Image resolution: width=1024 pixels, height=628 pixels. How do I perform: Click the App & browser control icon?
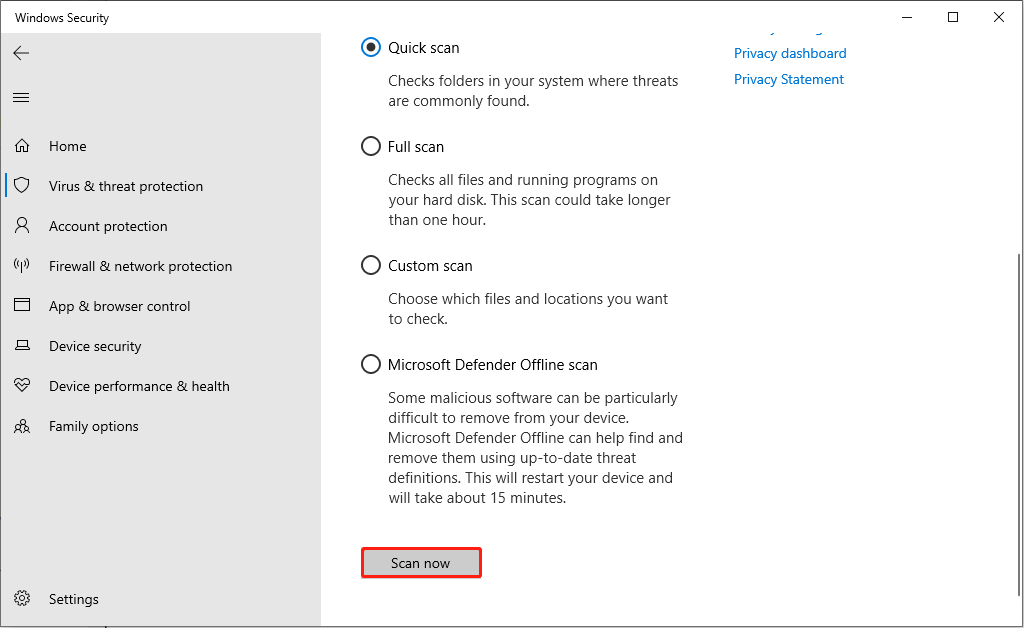pyautogui.click(x=22, y=306)
